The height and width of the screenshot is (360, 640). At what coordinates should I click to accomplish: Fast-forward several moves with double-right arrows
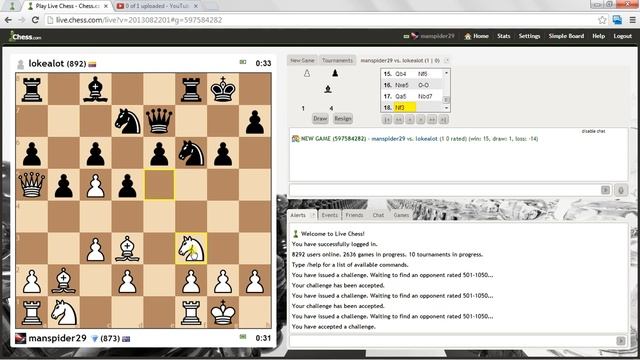coord(432,120)
